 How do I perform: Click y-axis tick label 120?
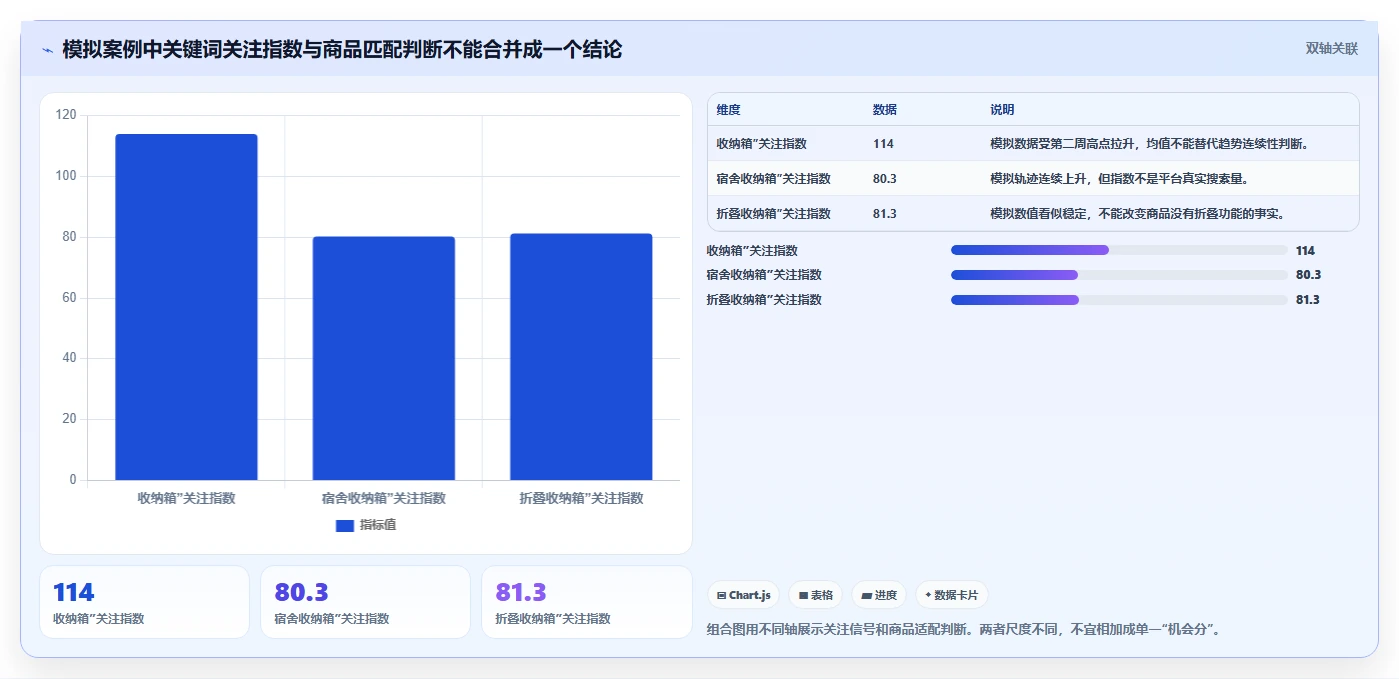tap(66, 115)
